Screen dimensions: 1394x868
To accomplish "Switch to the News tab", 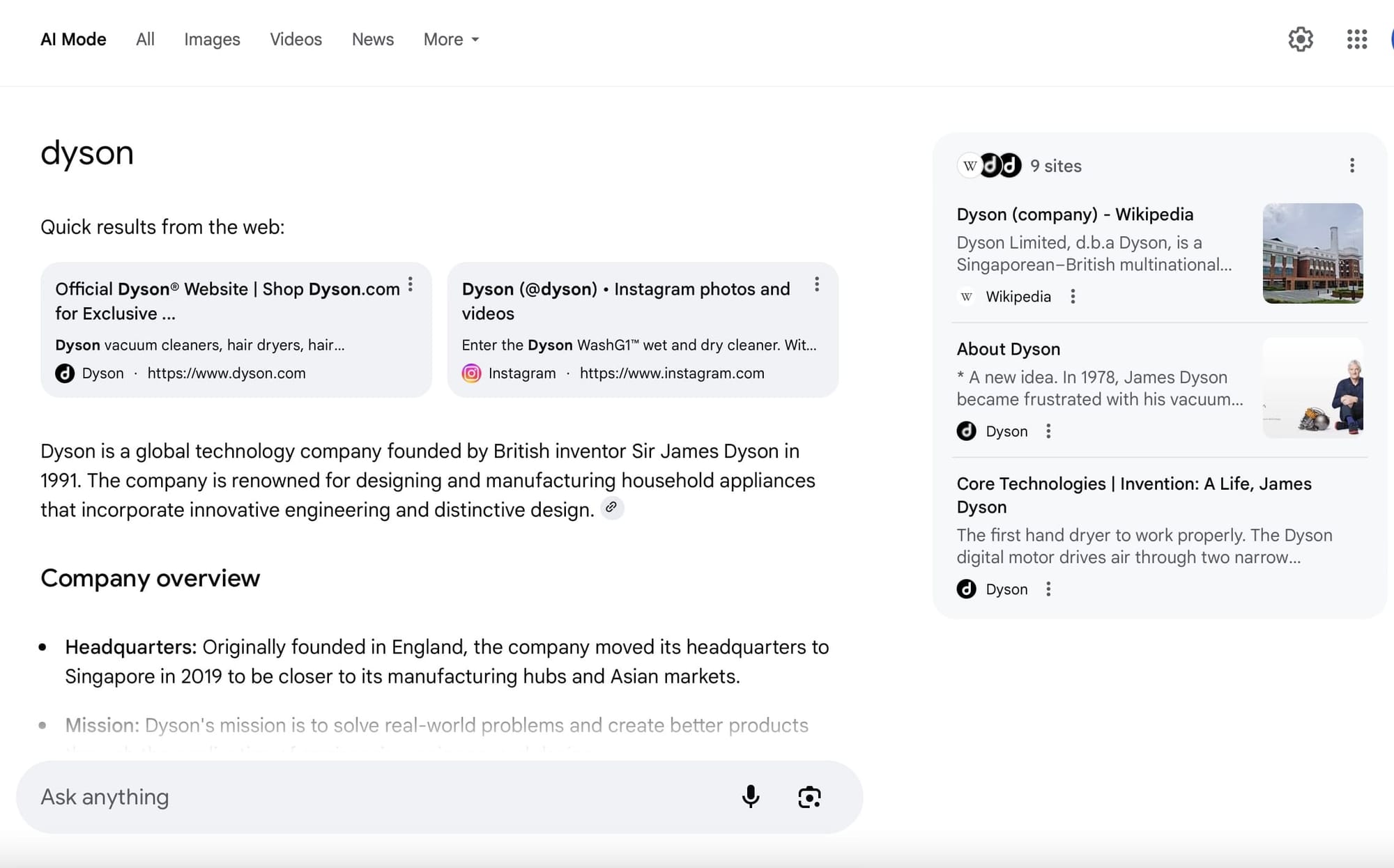I will [372, 40].
